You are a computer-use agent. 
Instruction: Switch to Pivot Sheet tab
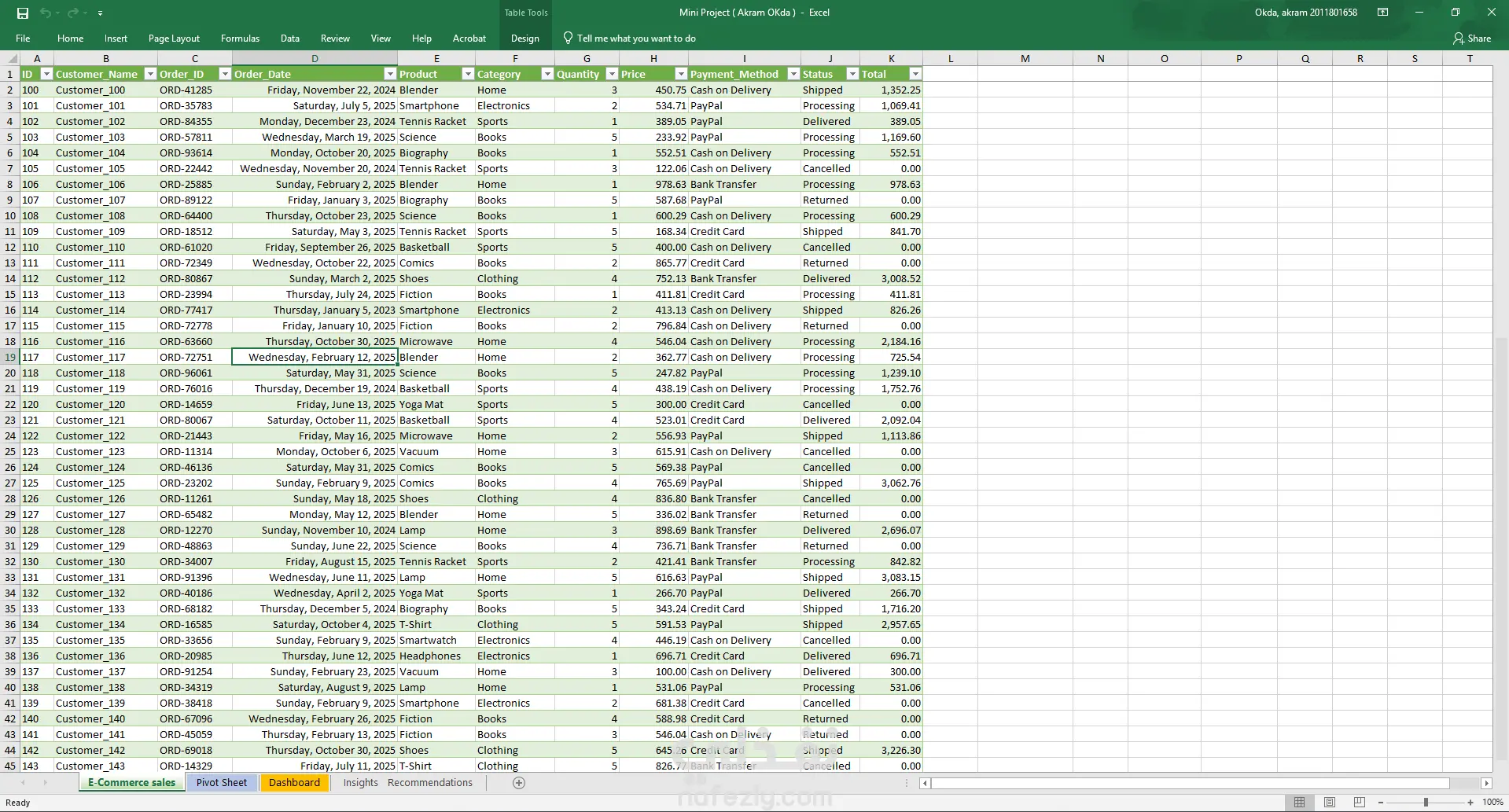222,782
